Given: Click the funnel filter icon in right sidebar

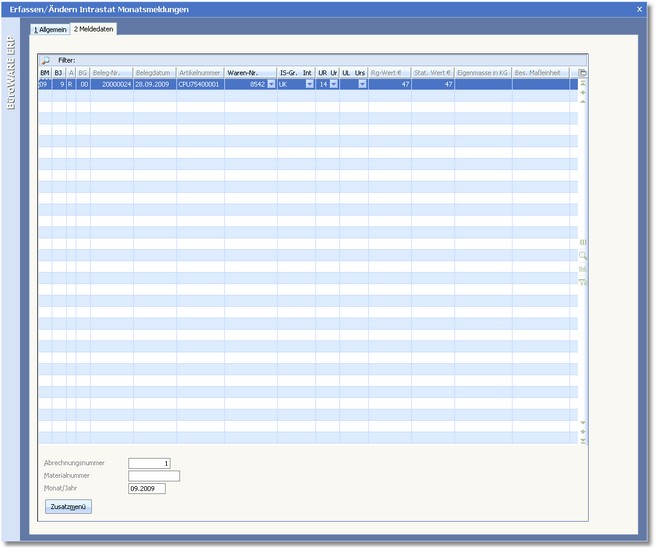Looking at the screenshot, I should 583,283.
